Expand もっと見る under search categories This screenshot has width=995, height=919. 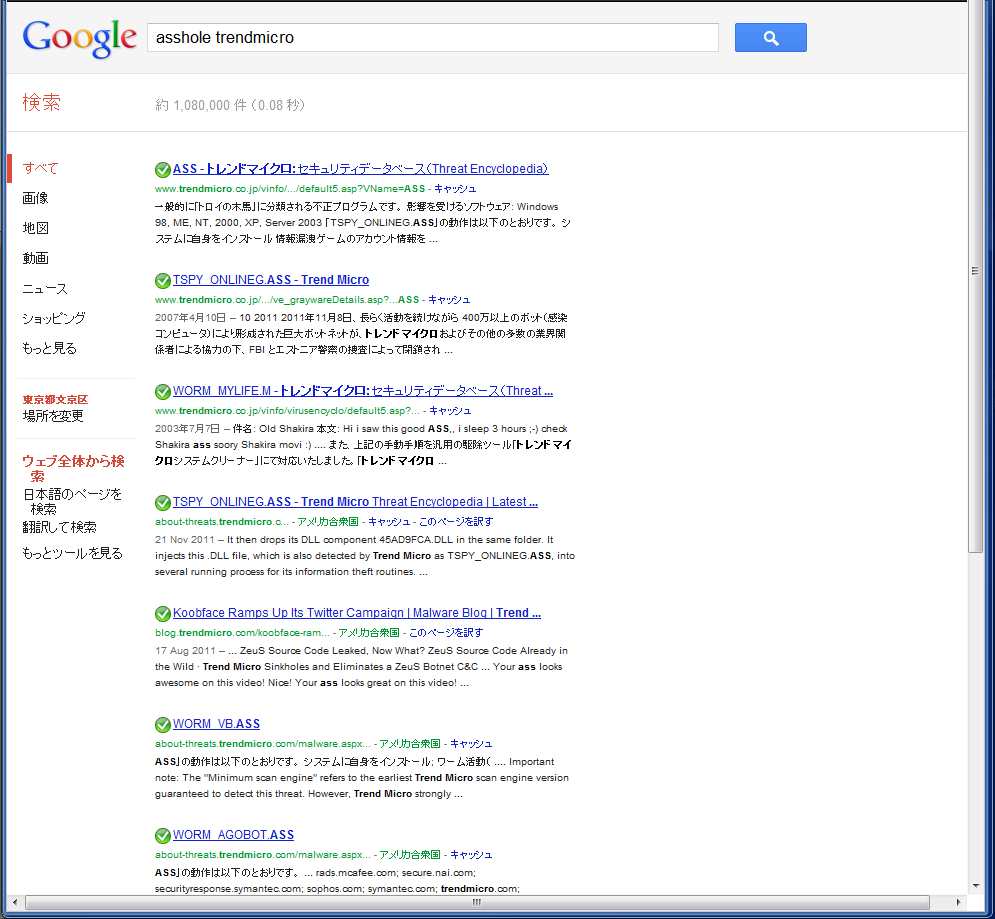coord(49,348)
